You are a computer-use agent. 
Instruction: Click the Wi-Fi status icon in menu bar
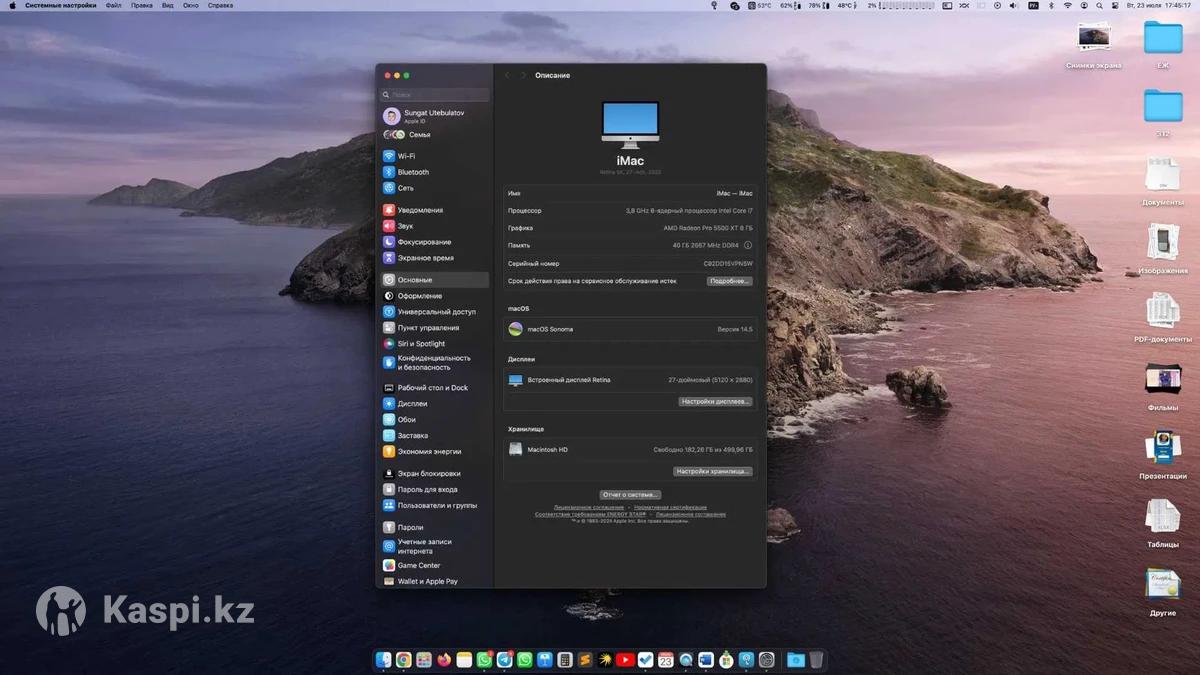pyautogui.click(x=1067, y=6)
